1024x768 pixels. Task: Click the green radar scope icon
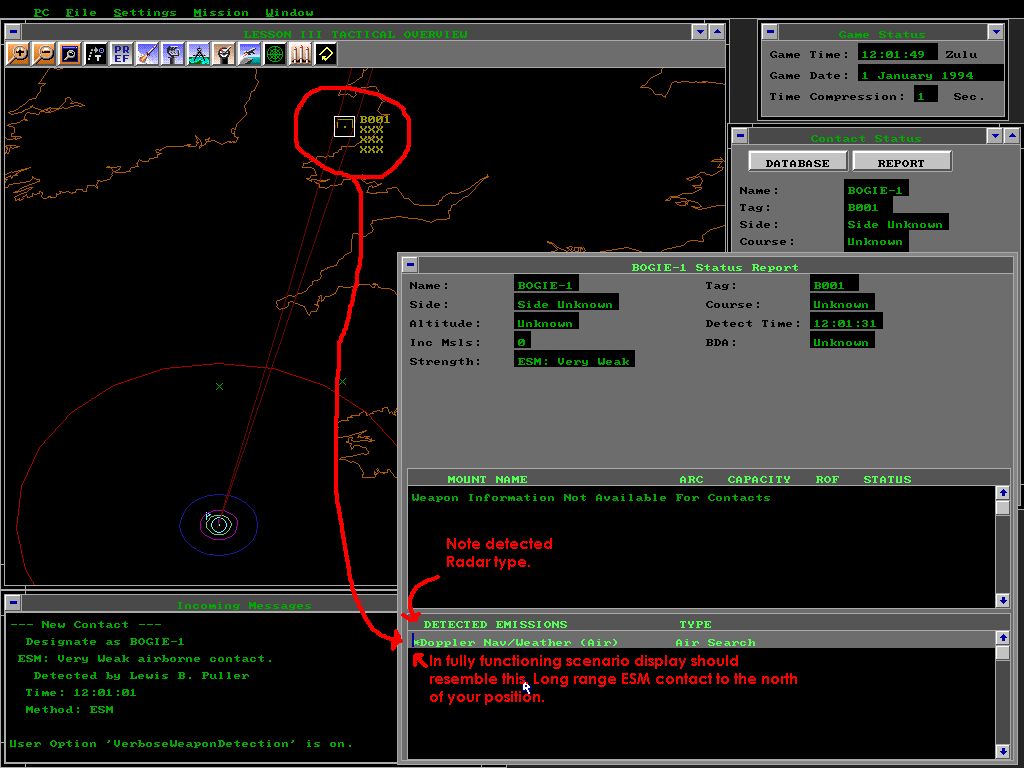pos(275,54)
